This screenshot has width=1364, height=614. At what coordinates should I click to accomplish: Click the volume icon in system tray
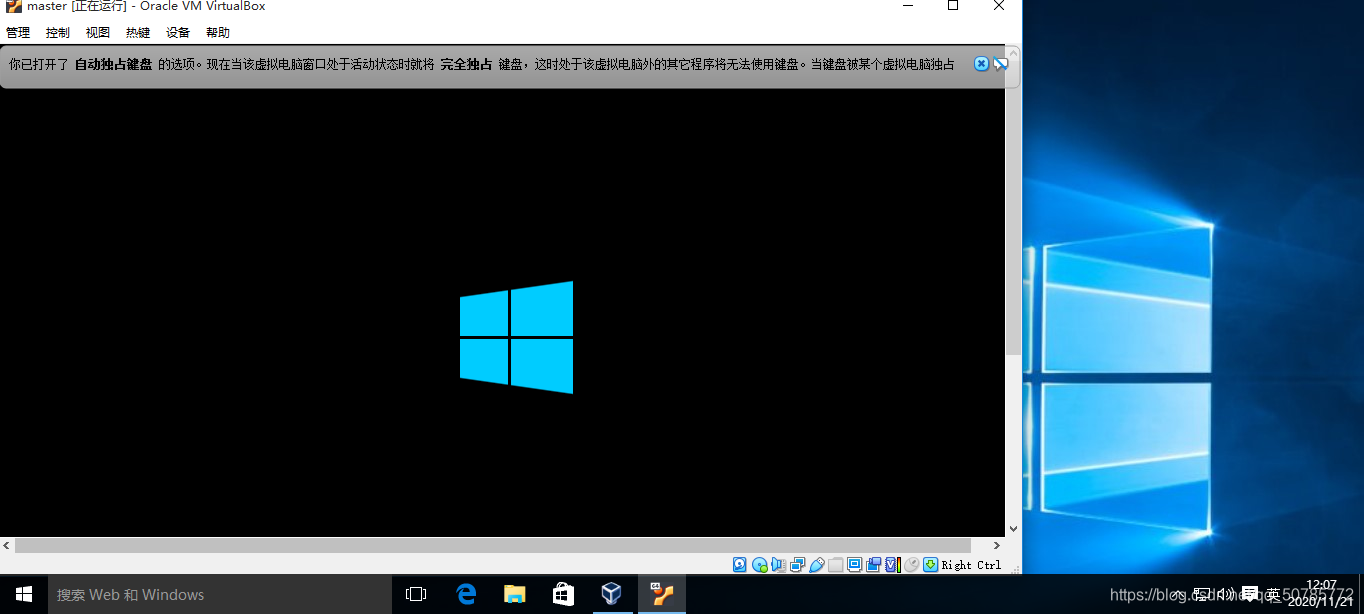click(x=1226, y=594)
